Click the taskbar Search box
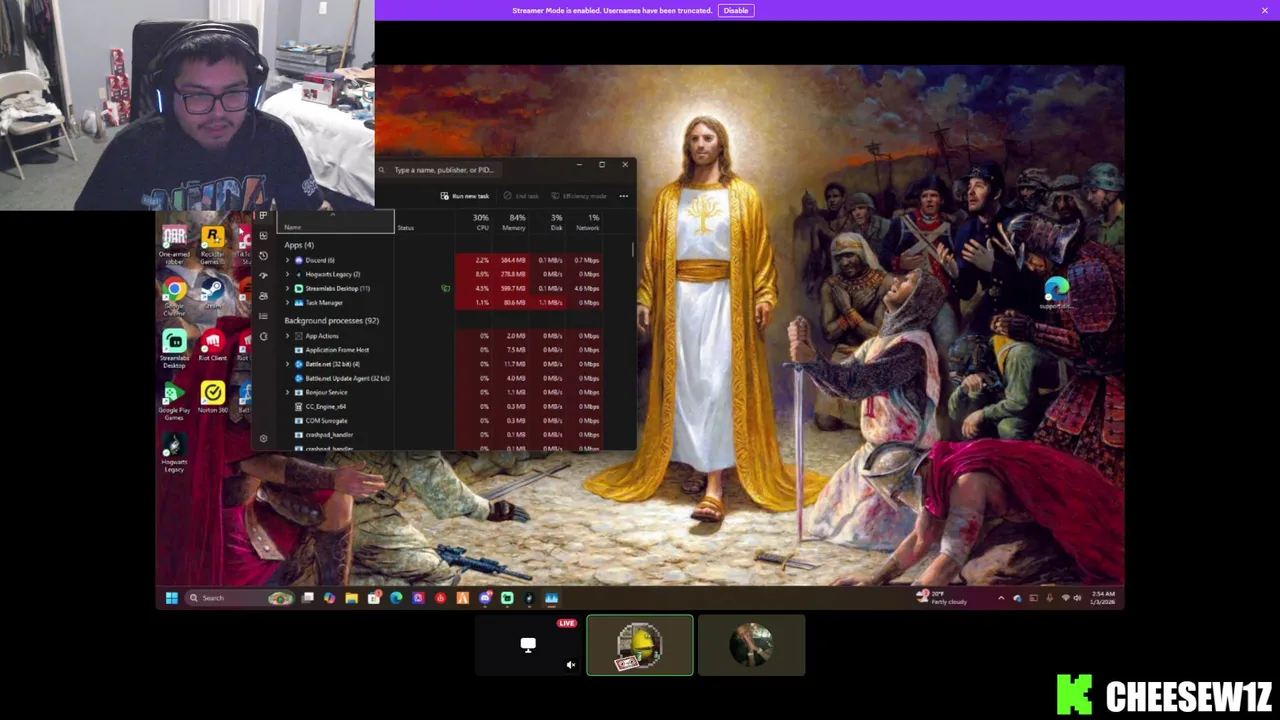Viewport: 1280px width, 720px height. 238,598
